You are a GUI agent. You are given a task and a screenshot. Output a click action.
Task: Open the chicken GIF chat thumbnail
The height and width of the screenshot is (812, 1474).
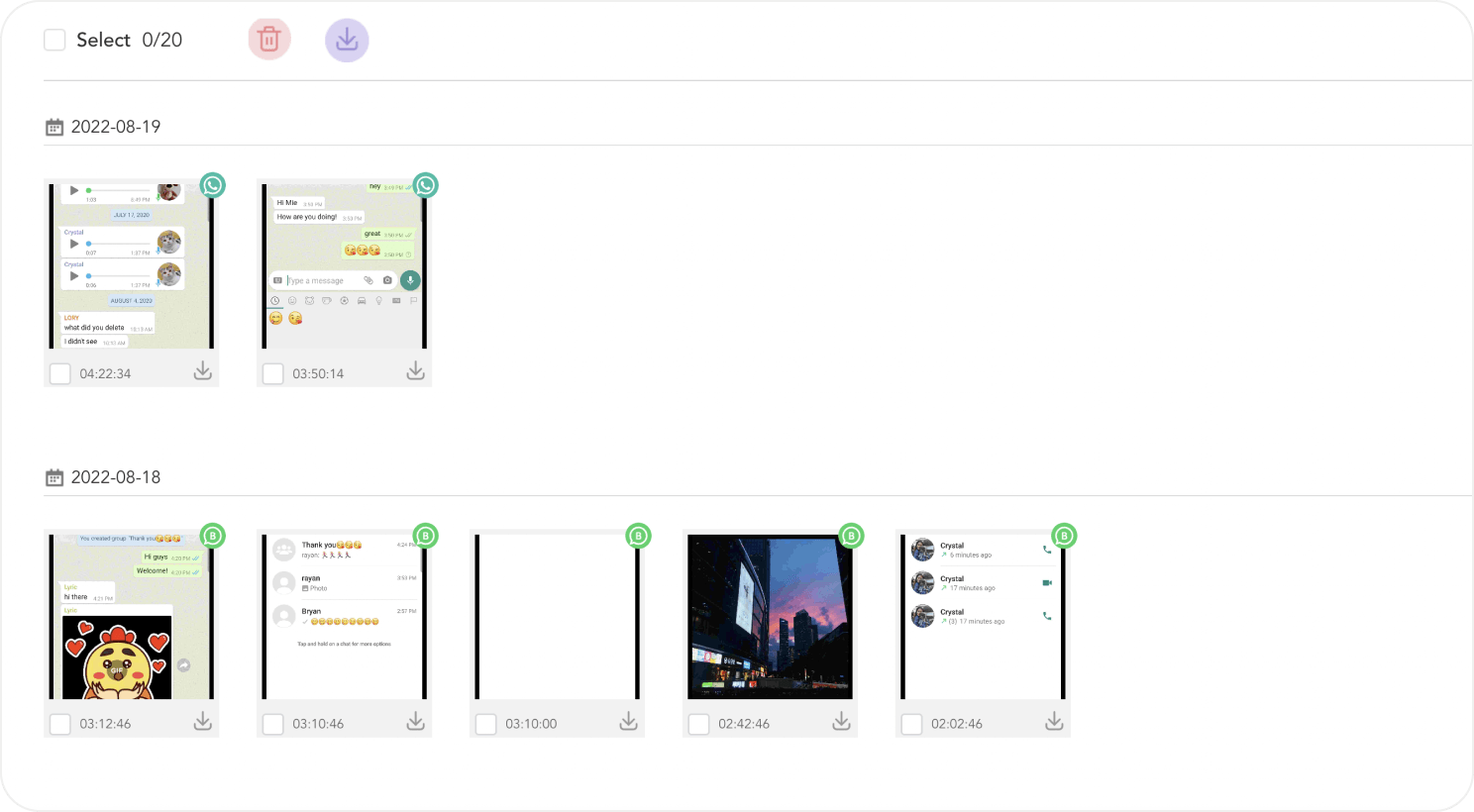(132, 616)
